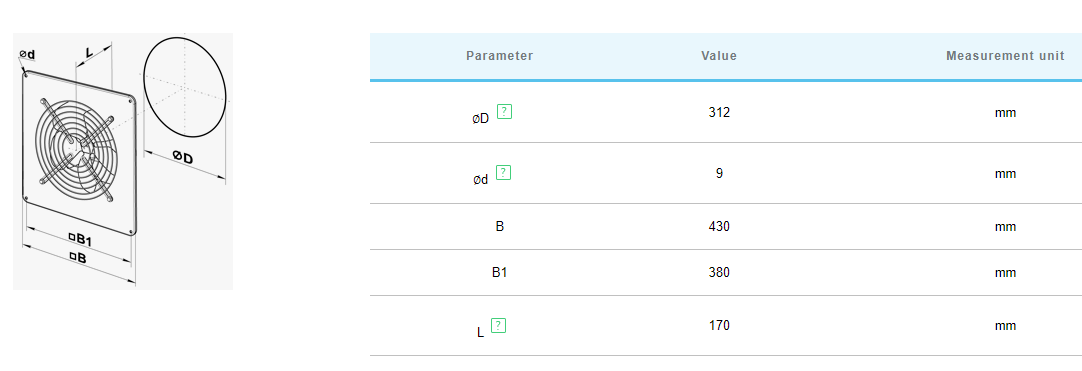Image resolution: width=1082 pixels, height=371 pixels.
Task: Select the value 9 in ød row
Action: (x=719, y=173)
